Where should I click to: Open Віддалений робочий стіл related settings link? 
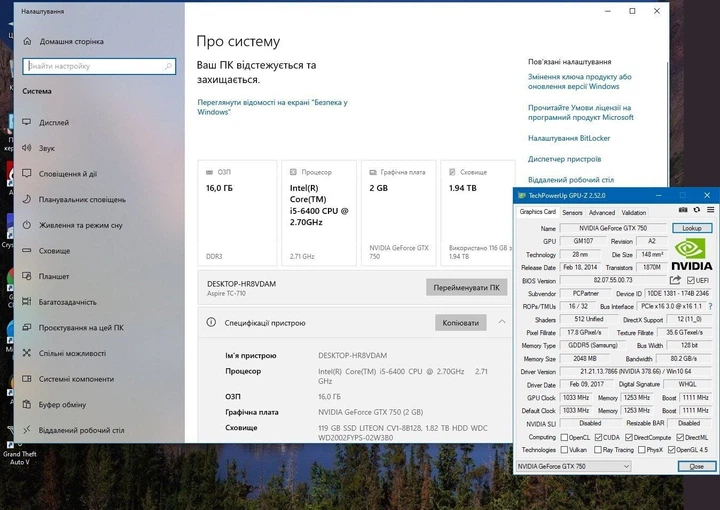pos(571,179)
